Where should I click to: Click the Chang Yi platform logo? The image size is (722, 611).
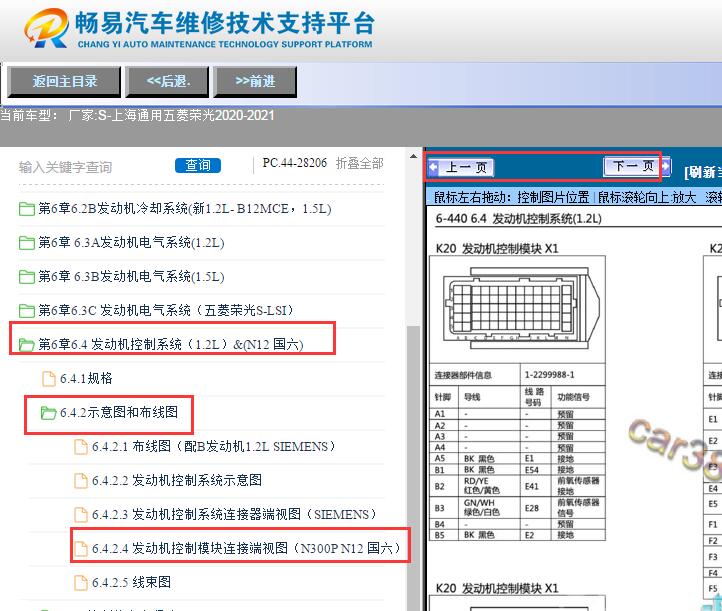click(x=199, y=28)
